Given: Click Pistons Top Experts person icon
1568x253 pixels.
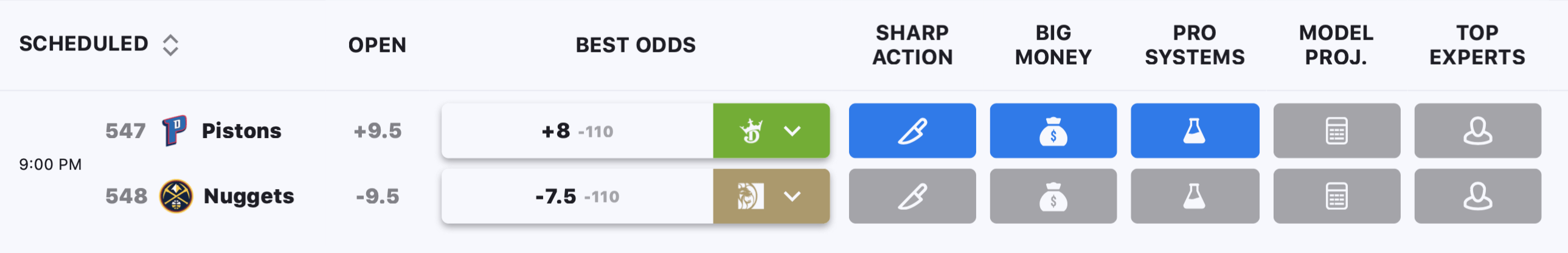Looking at the screenshot, I should click(x=1477, y=131).
